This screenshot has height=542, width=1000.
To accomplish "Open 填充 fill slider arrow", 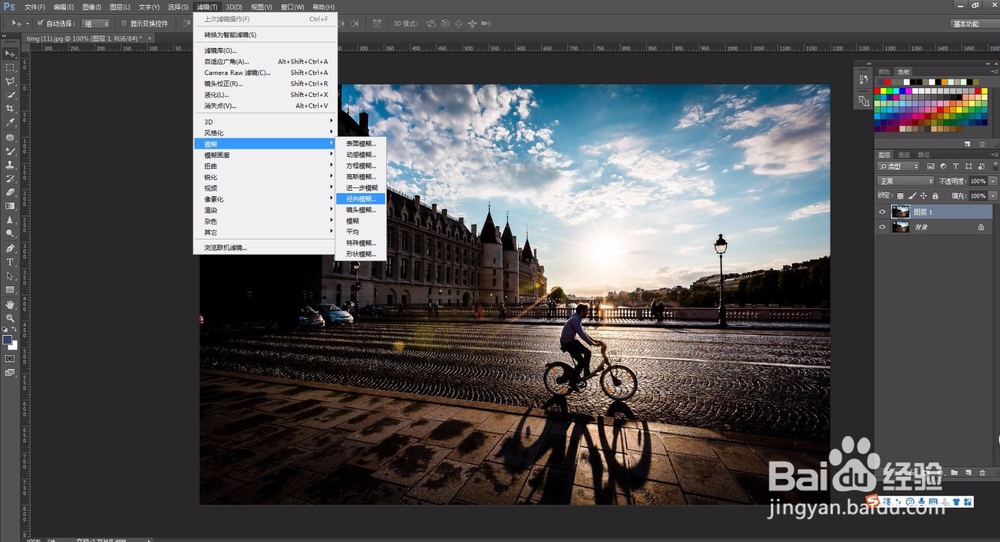I will coord(993,196).
